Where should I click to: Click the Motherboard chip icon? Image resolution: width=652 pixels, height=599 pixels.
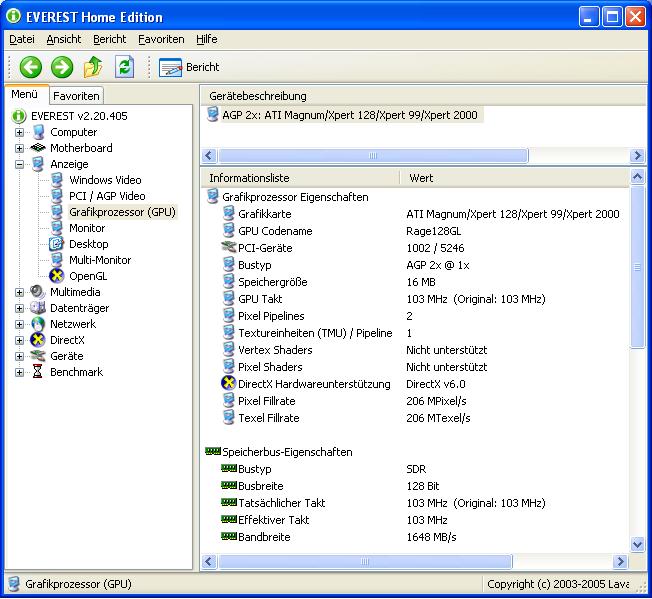(x=38, y=148)
